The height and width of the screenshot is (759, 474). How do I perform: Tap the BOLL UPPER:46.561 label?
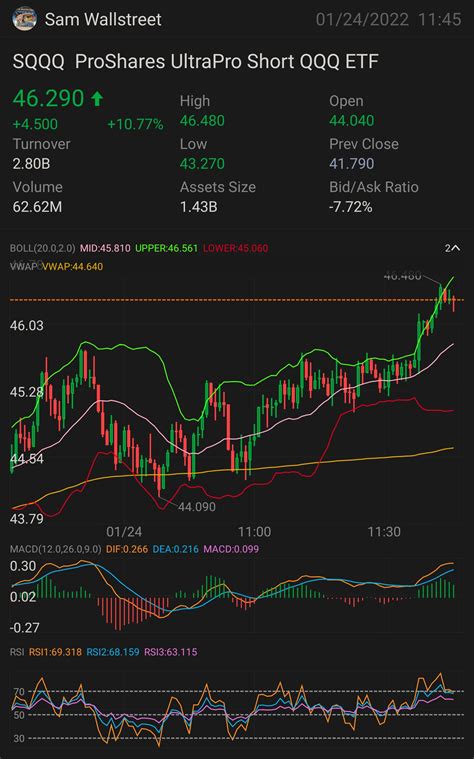(167, 248)
